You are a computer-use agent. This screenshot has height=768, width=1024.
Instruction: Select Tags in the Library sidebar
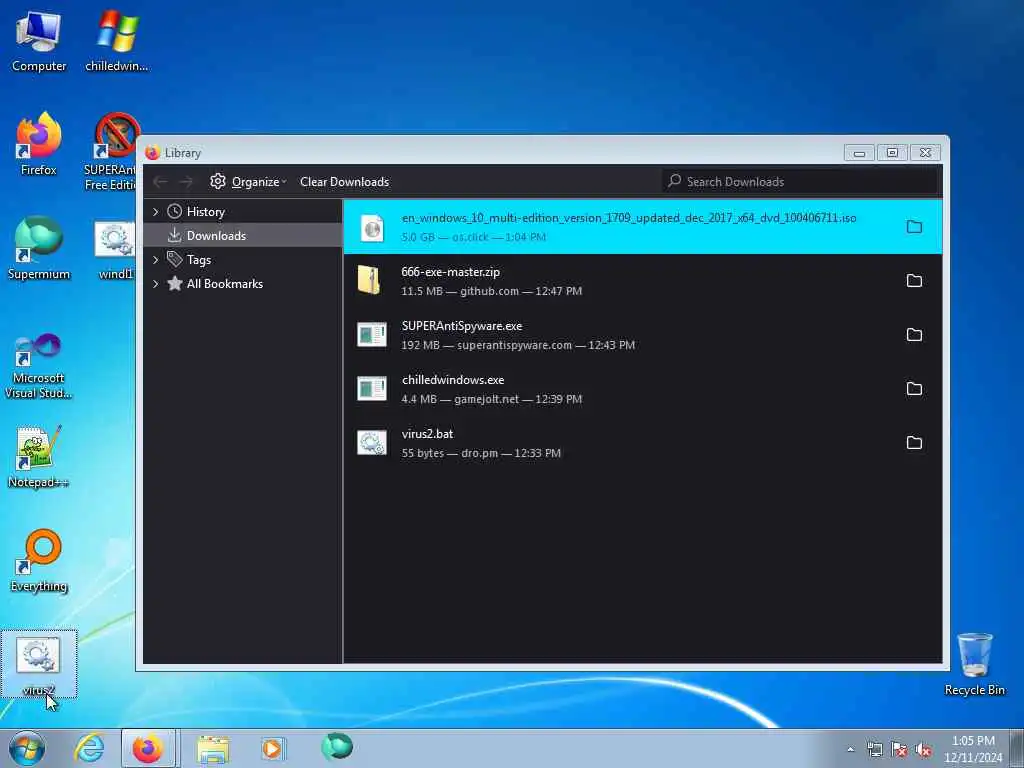point(199,260)
